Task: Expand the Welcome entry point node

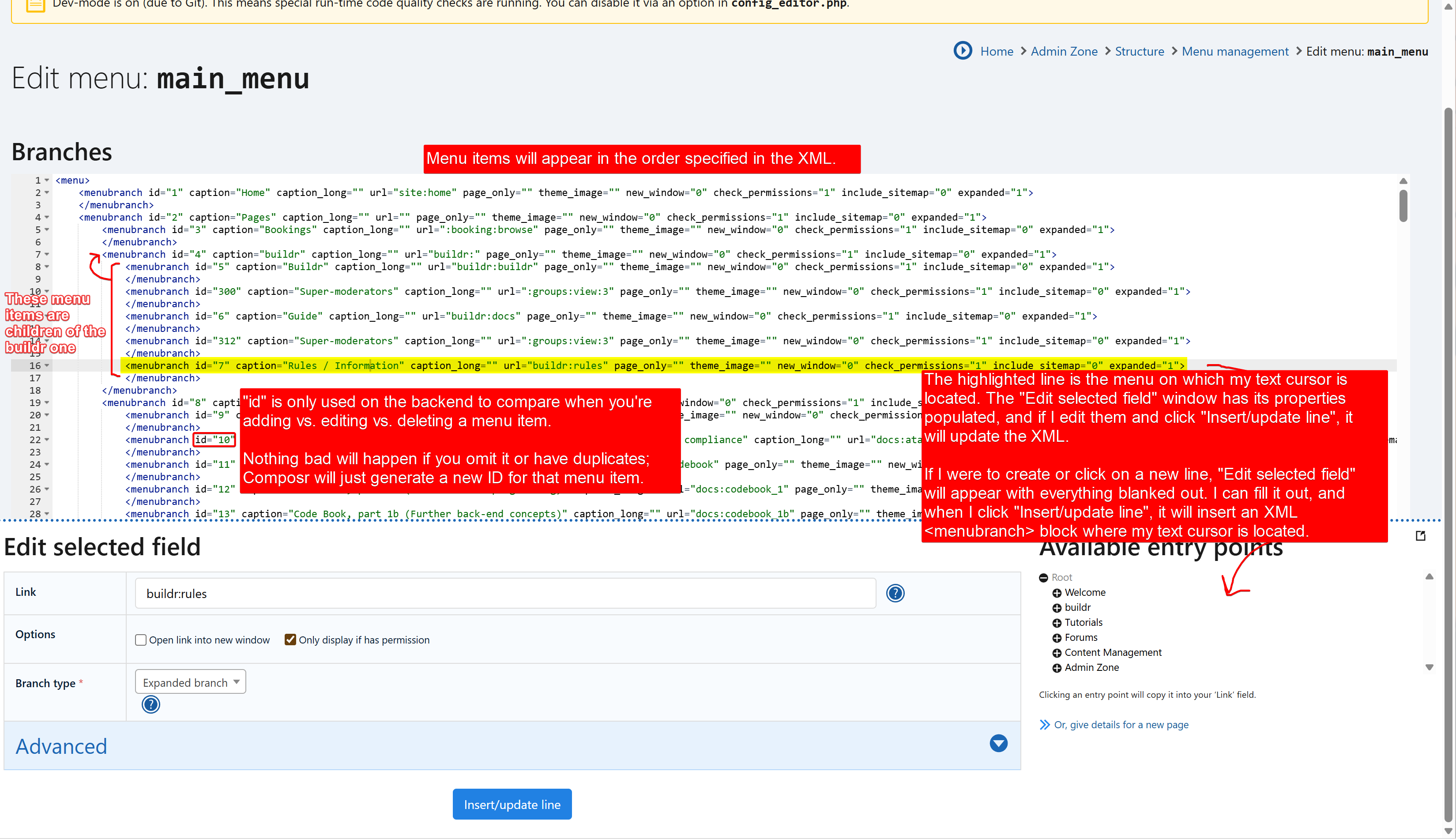Action: (1057, 593)
